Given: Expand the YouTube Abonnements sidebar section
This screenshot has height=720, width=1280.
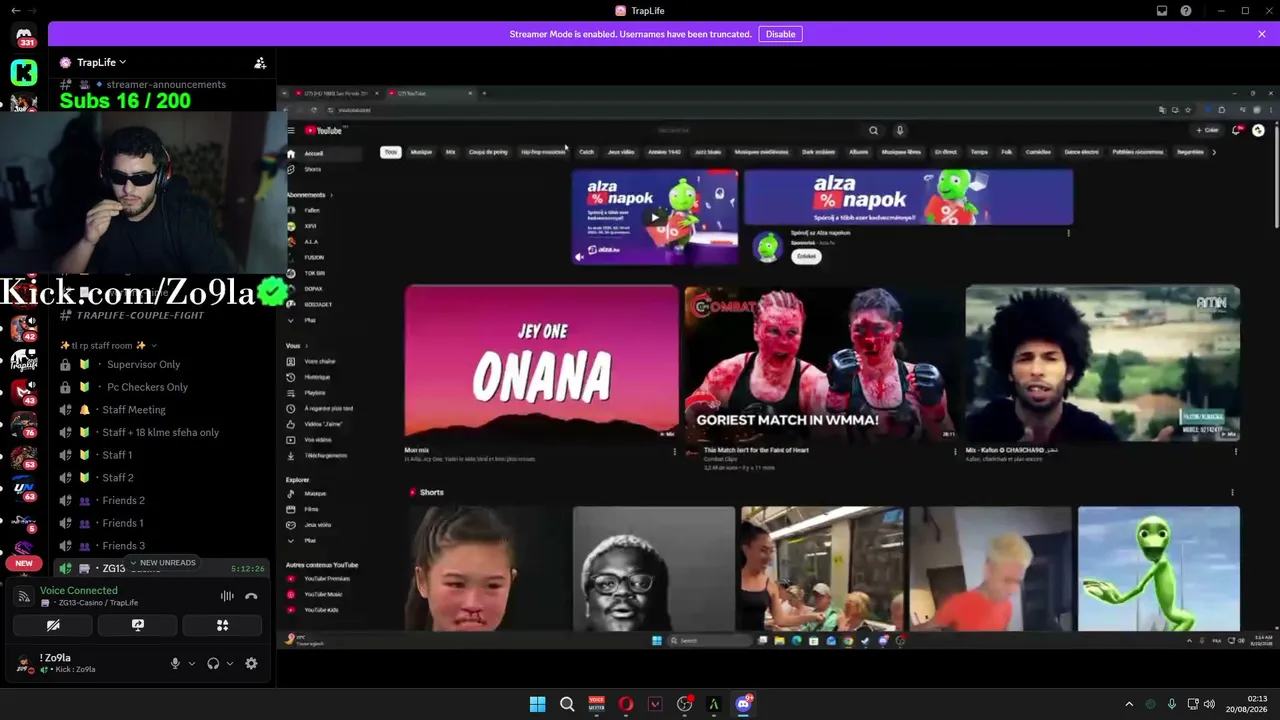Looking at the screenshot, I should point(309,195).
